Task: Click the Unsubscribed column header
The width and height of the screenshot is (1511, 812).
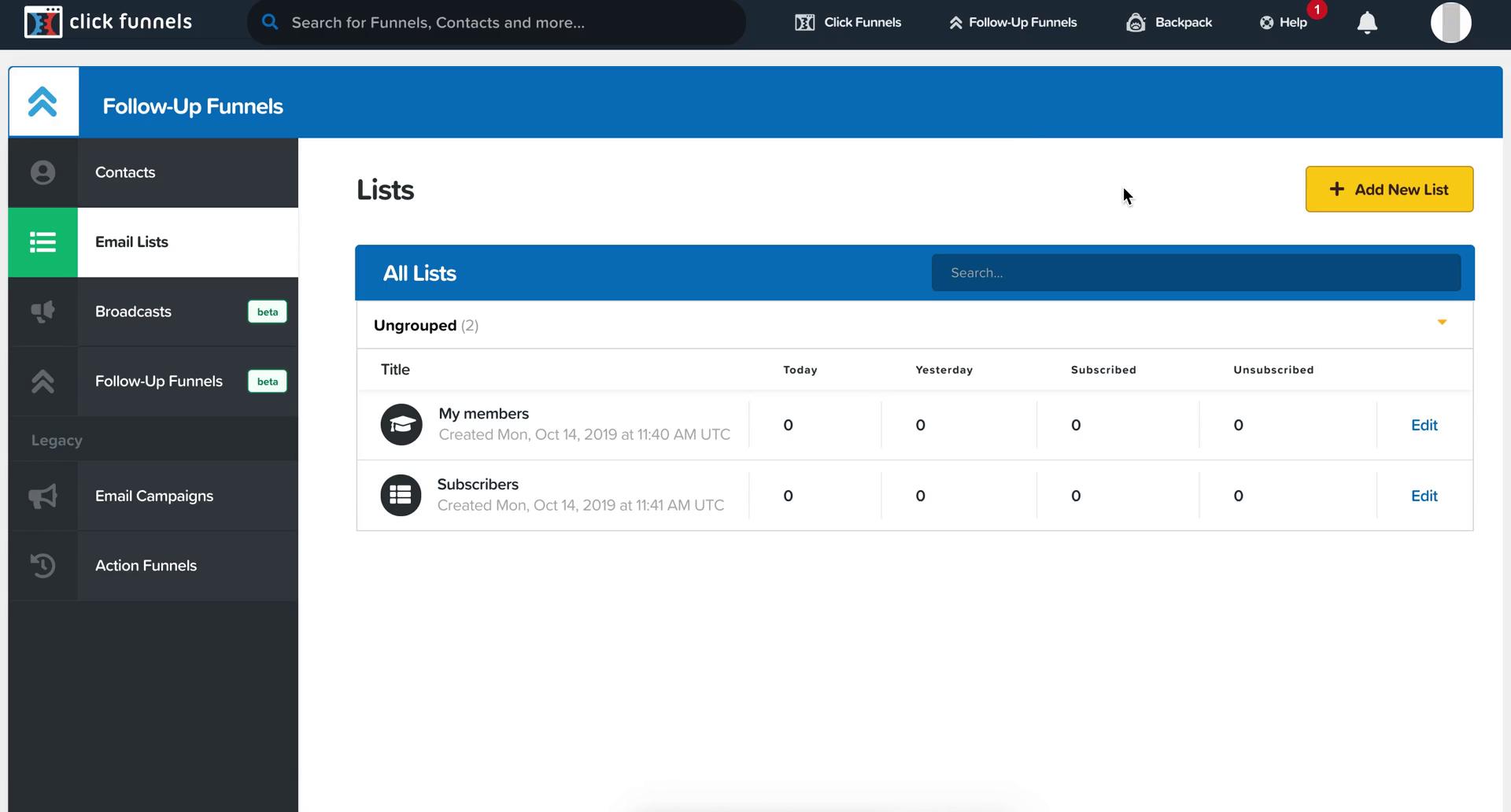Action: pos(1273,370)
